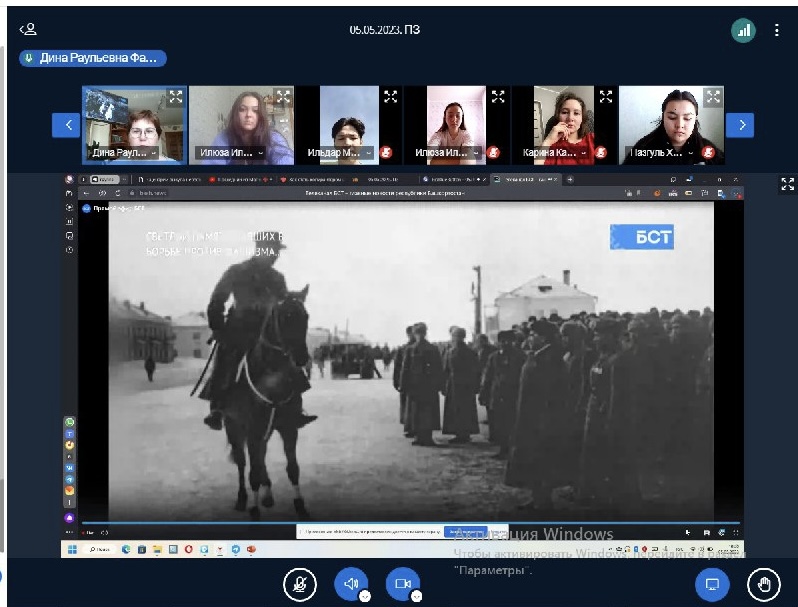Expand Карина's video tile to fullscreen

coord(604,97)
